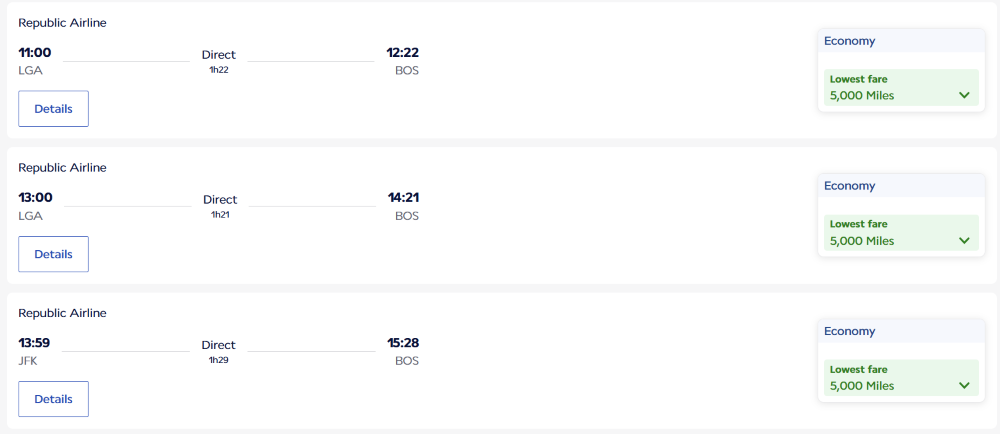
Task: Click the Direct label on the 1h29 flight
Action: click(219, 345)
